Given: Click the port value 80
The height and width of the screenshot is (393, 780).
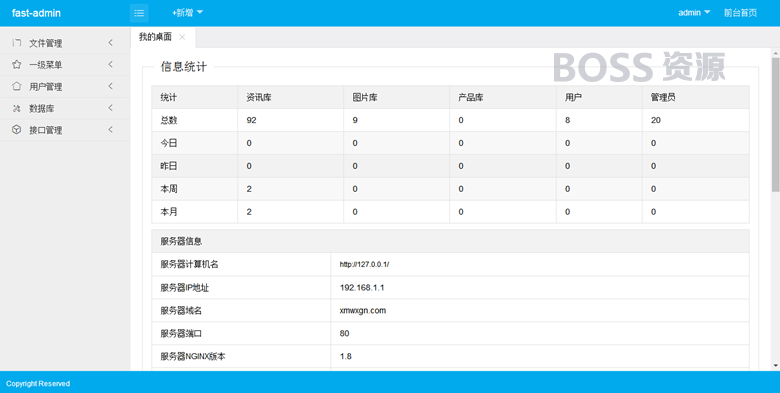Looking at the screenshot, I should pos(344,333).
